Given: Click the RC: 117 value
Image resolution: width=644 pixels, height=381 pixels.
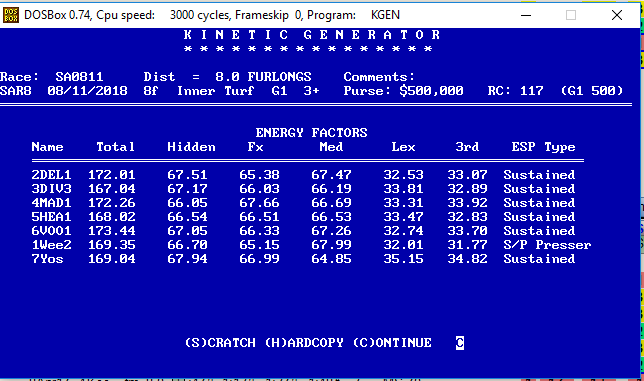Looking at the screenshot, I should click(515, 91).
